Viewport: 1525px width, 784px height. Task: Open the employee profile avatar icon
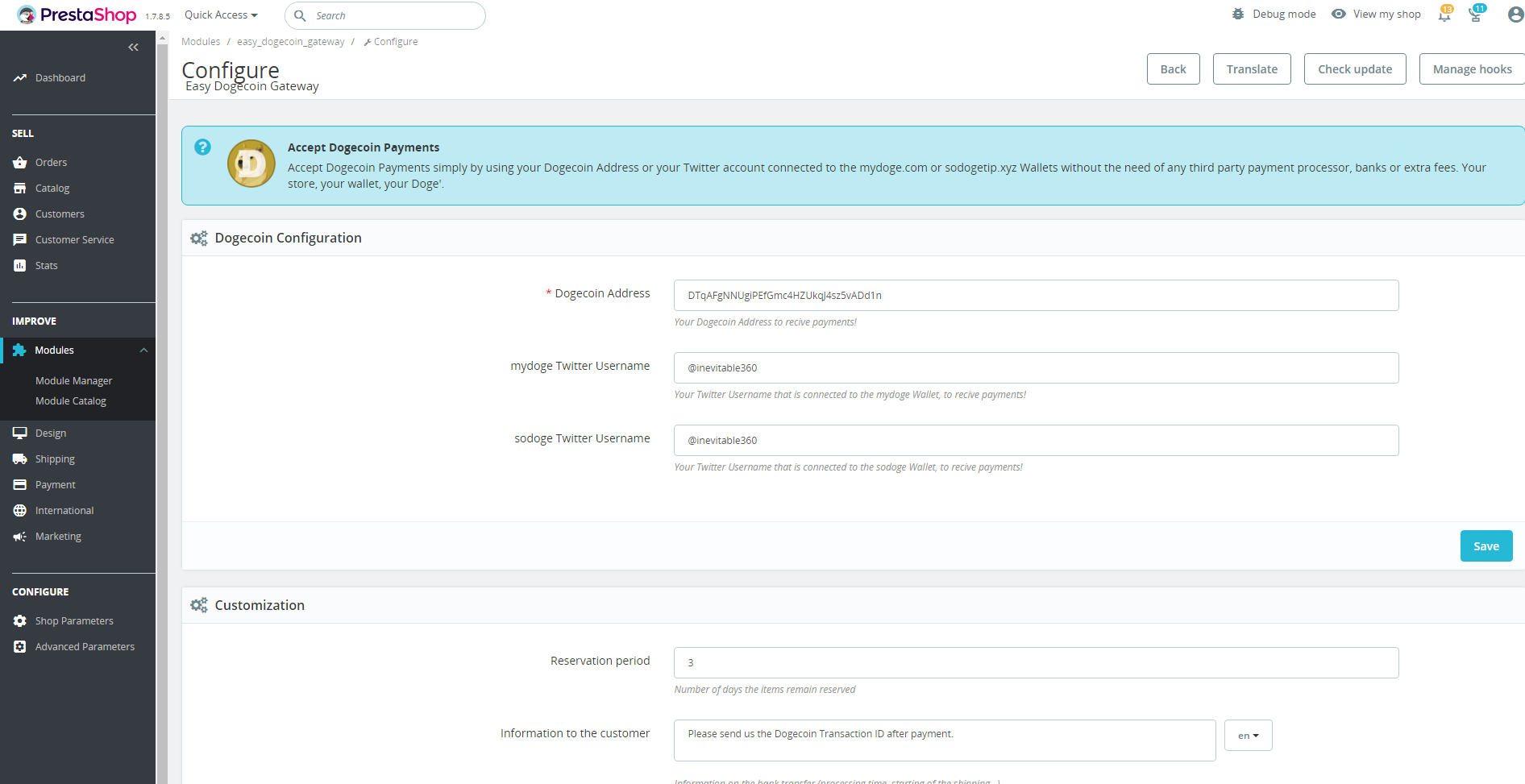click(x=1515, y=15)
